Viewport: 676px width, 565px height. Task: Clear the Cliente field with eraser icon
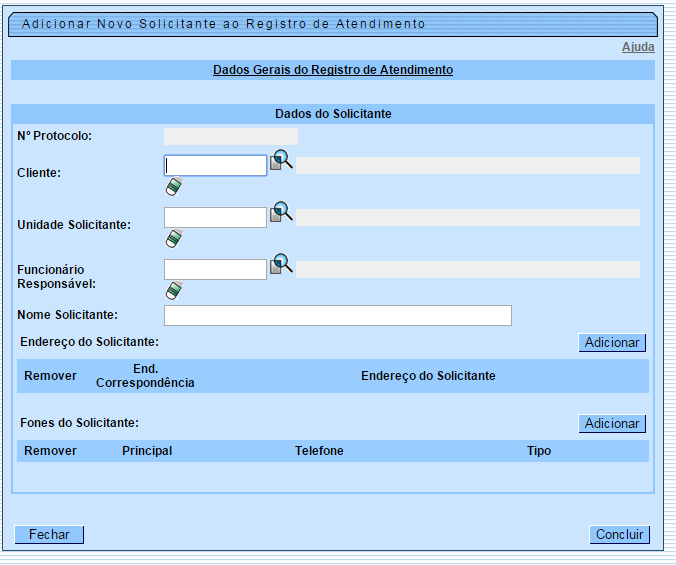pyautogui.click(x=174, y=187)
